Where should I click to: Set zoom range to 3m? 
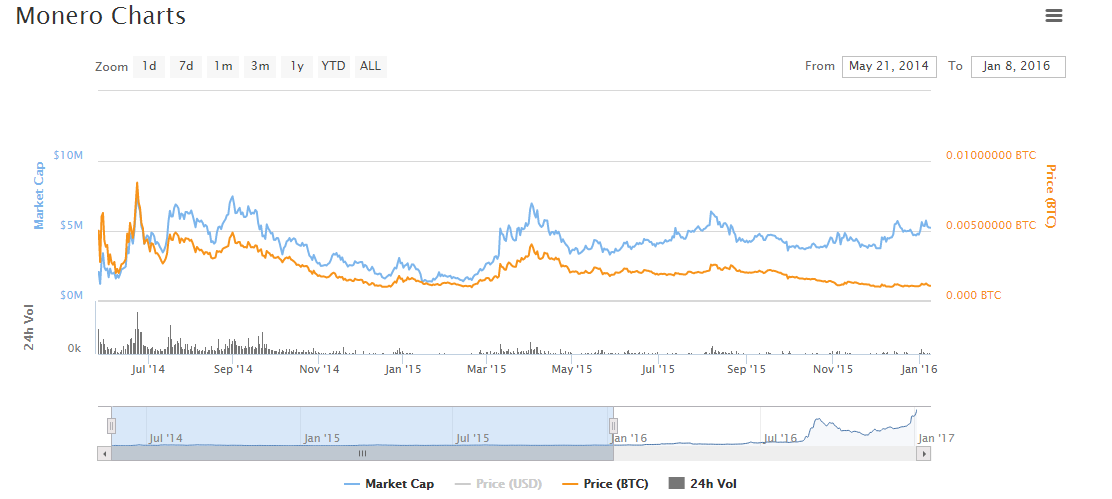point(260,66)
